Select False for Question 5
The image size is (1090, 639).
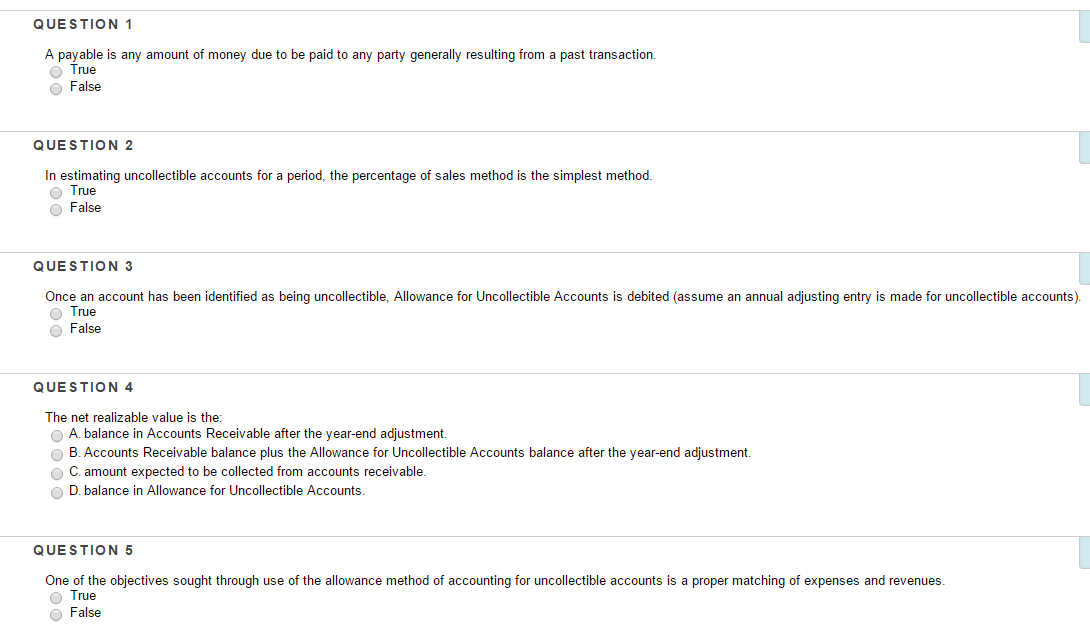(x=56, y=614)
